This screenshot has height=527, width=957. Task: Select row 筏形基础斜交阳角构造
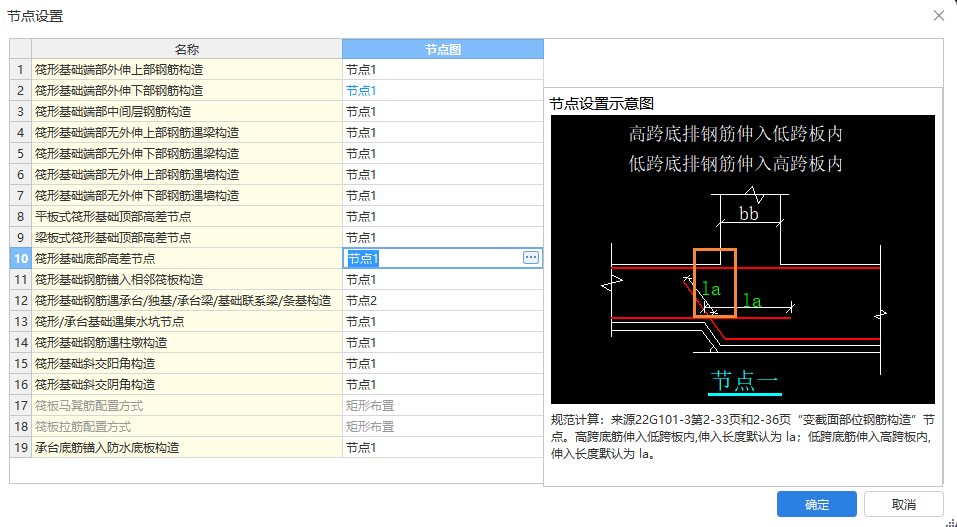click(x=187, y=363)
